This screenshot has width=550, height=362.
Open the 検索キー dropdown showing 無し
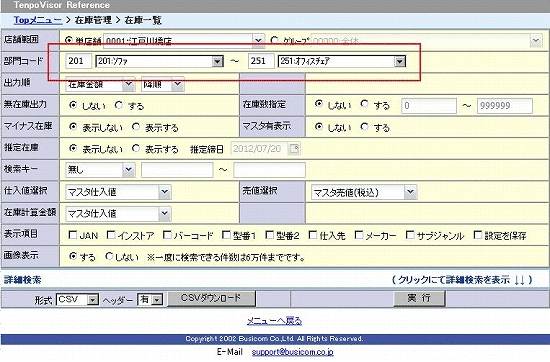coord(100,170)
